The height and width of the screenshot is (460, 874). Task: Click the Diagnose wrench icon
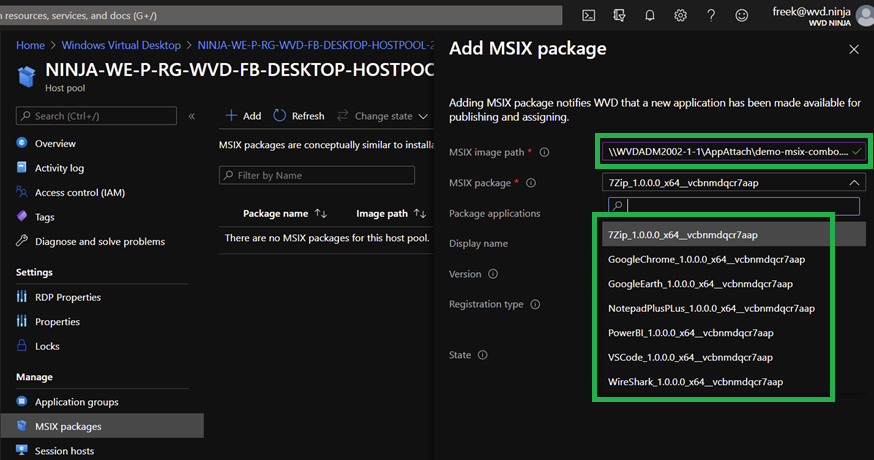click(22, 240)
